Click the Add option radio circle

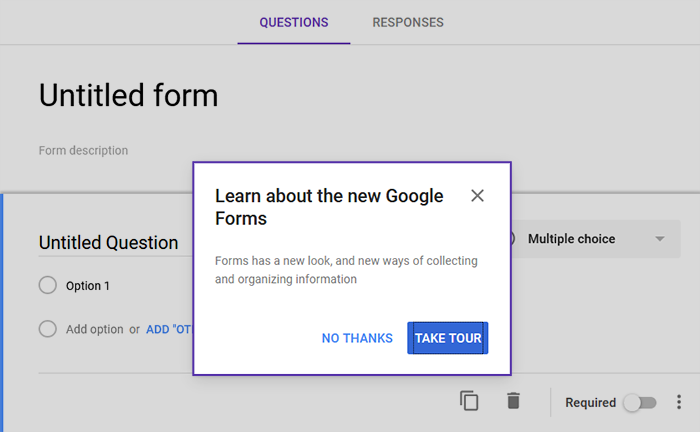48,329
